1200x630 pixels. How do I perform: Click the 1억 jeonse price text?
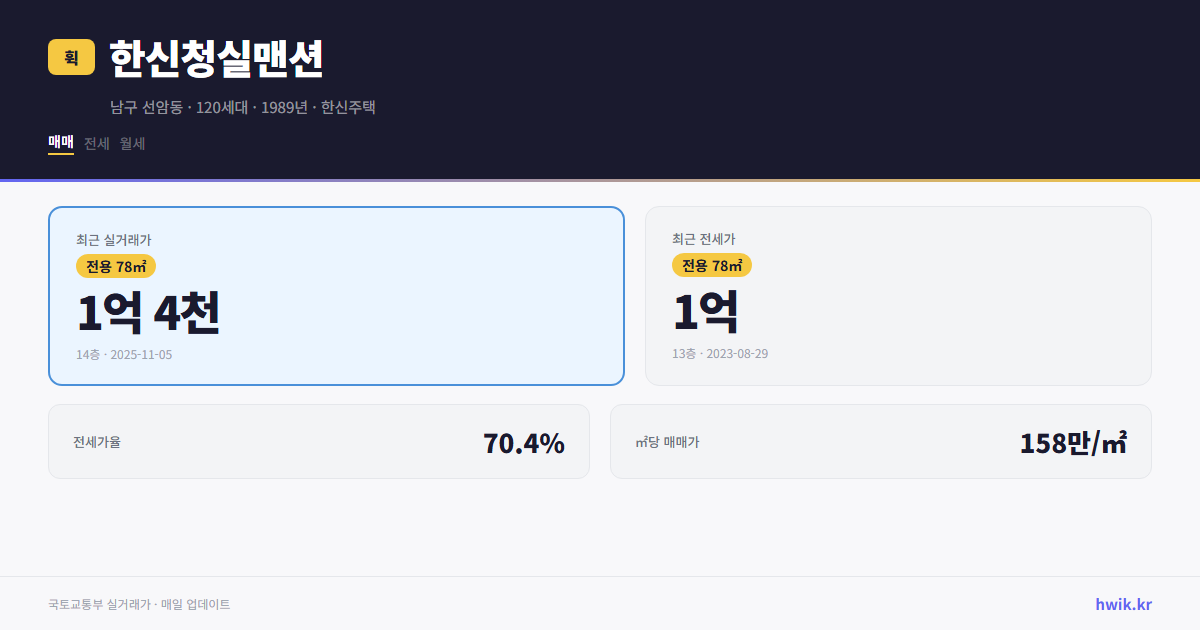(x=704, y=313)
